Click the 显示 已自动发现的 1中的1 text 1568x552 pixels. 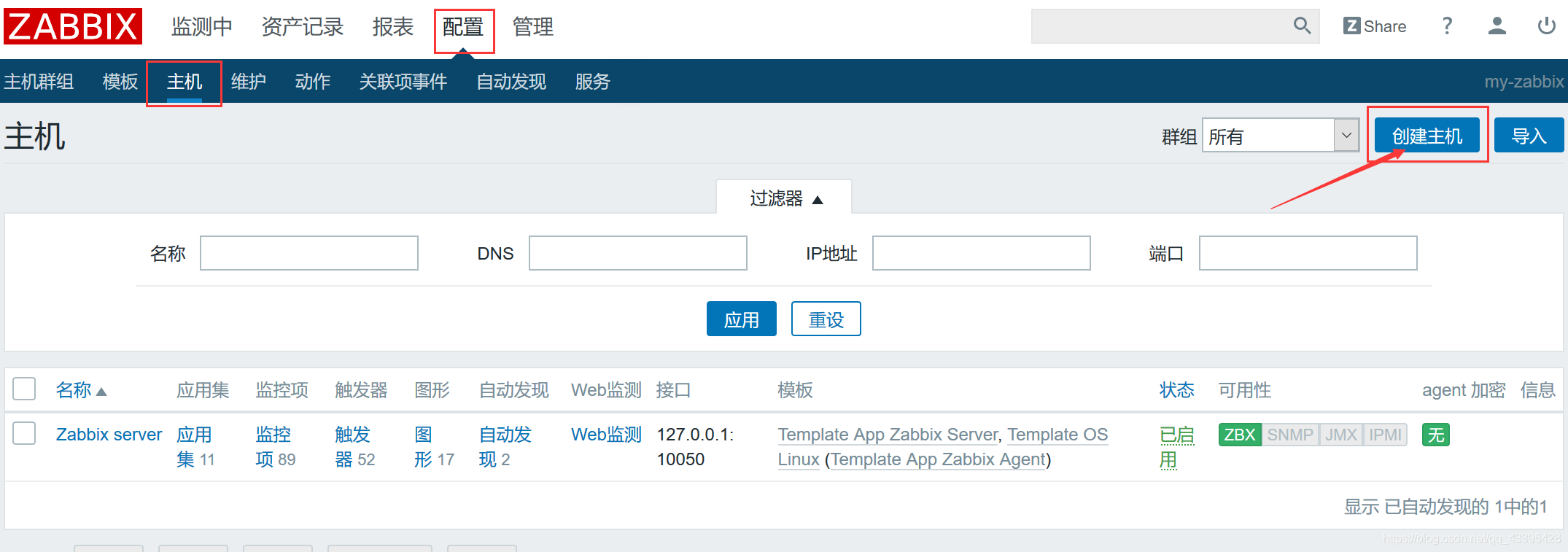(1446, 507)
